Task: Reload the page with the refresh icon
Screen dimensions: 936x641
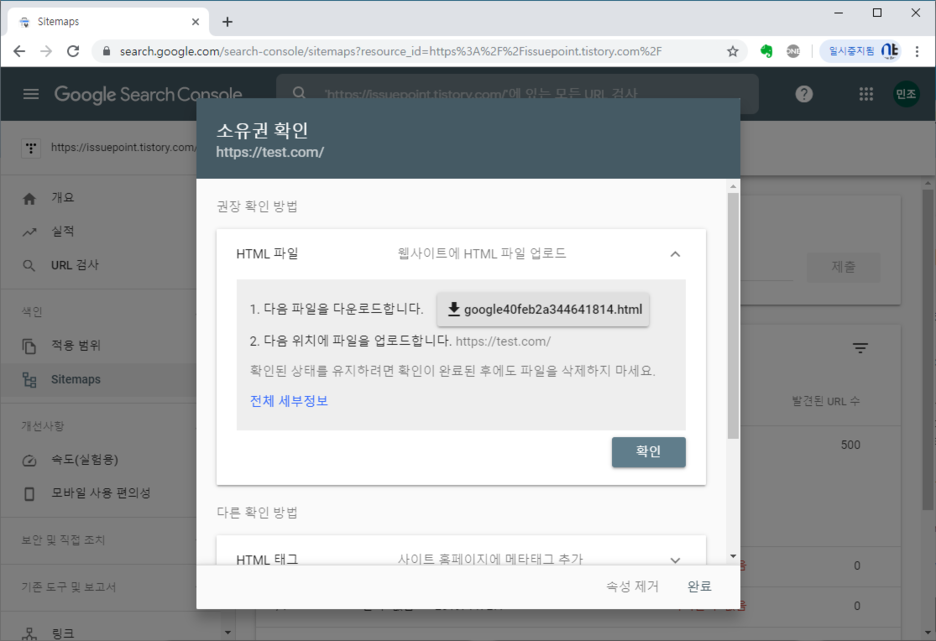Action: coord(73,51)
